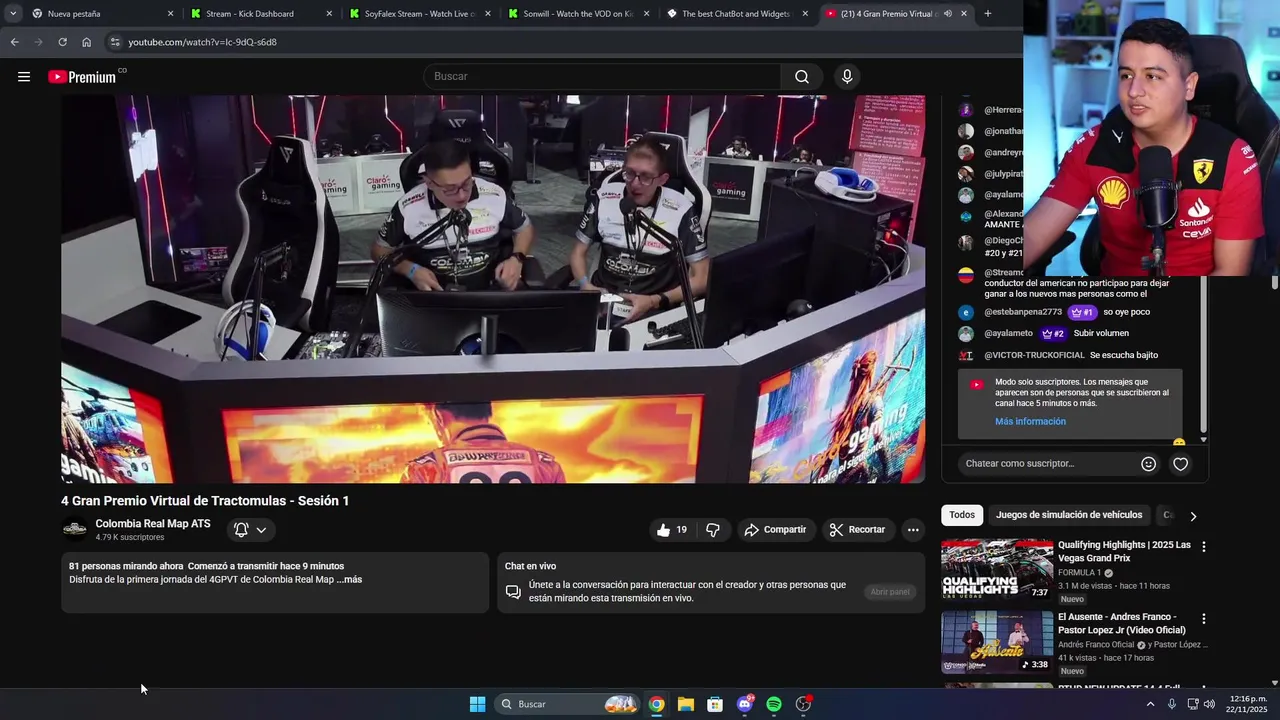Open Microsoft Store from taskbar
Viewport: 1280px width, 720px height.
pos(715,704)
